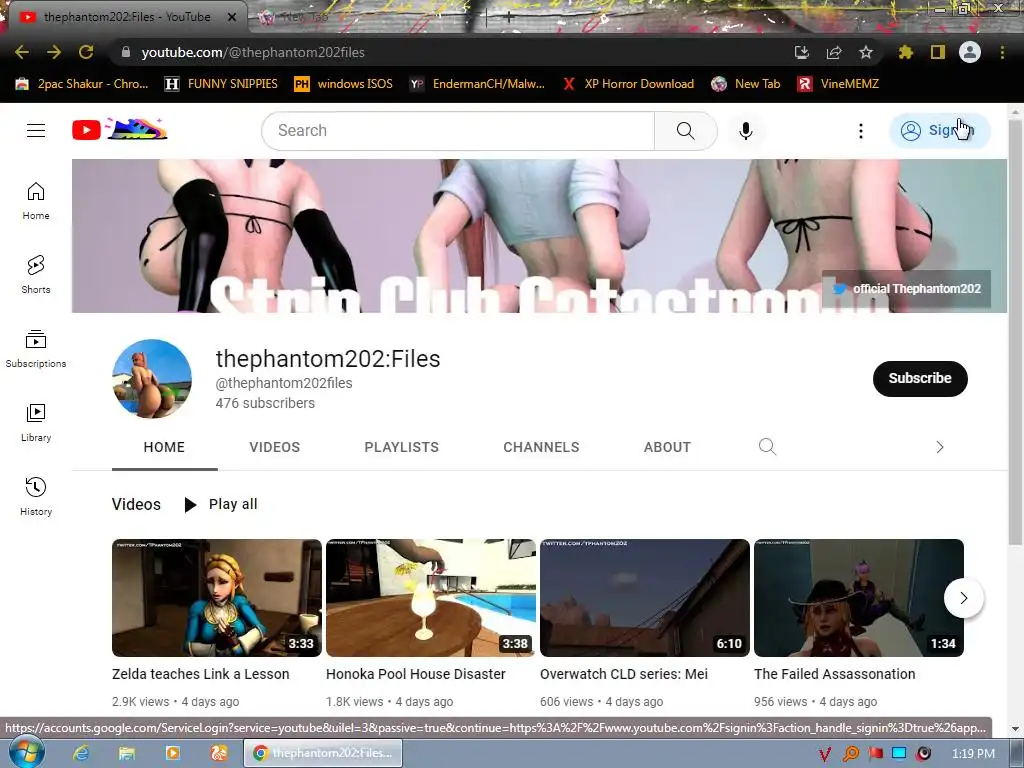
Task: Show next videos with carousel arrow
Action: pyautogui.click(x=963, y=598)
